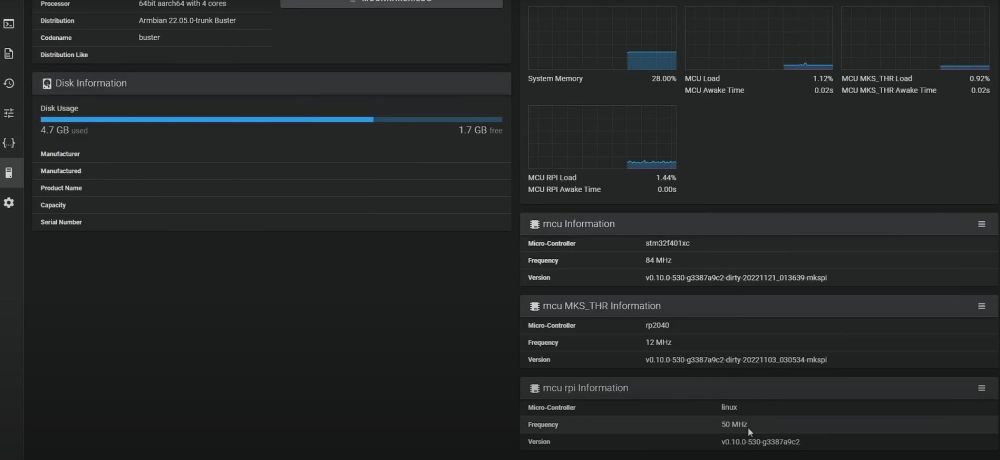Click the 'linux' micro-controller value

[x=729, y=408]
